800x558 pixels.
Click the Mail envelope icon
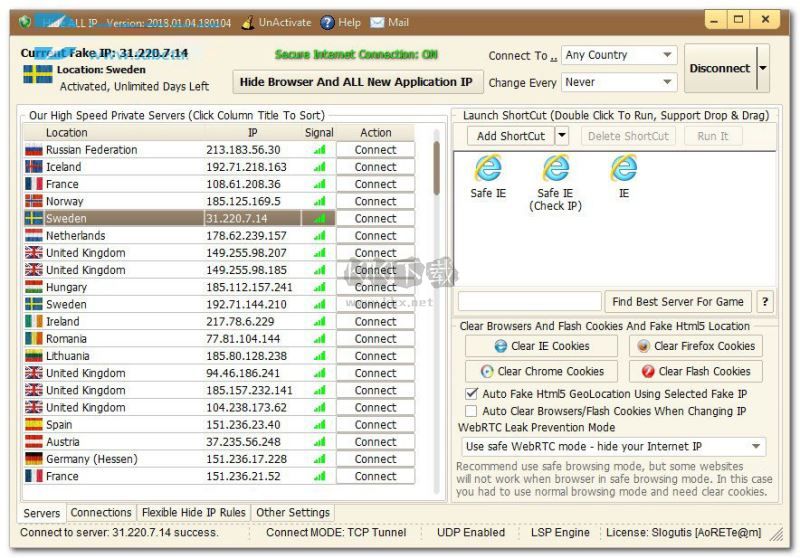(377, 23)
